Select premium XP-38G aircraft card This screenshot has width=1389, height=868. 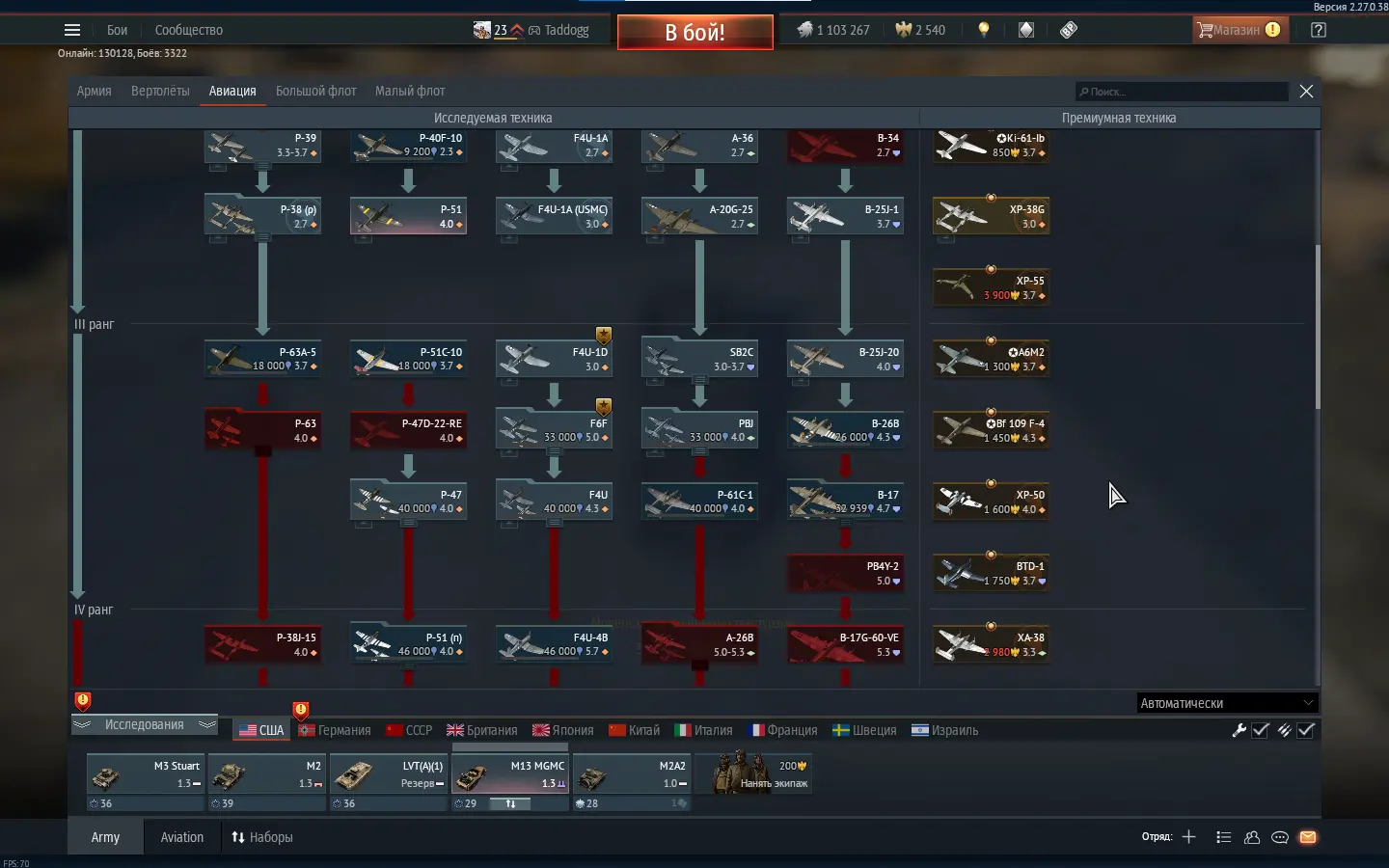pyautogui.click(x=991, y=217)
